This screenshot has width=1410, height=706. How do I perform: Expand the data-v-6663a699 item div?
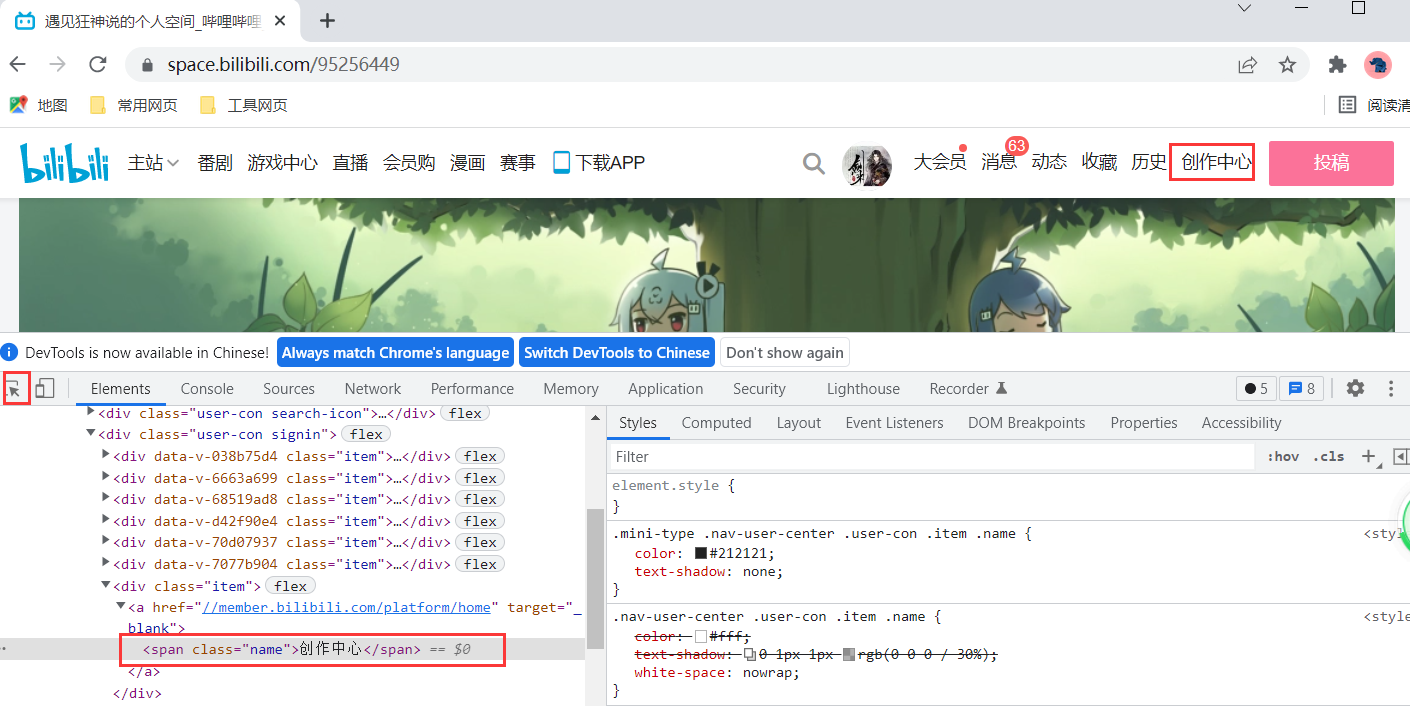107,477
